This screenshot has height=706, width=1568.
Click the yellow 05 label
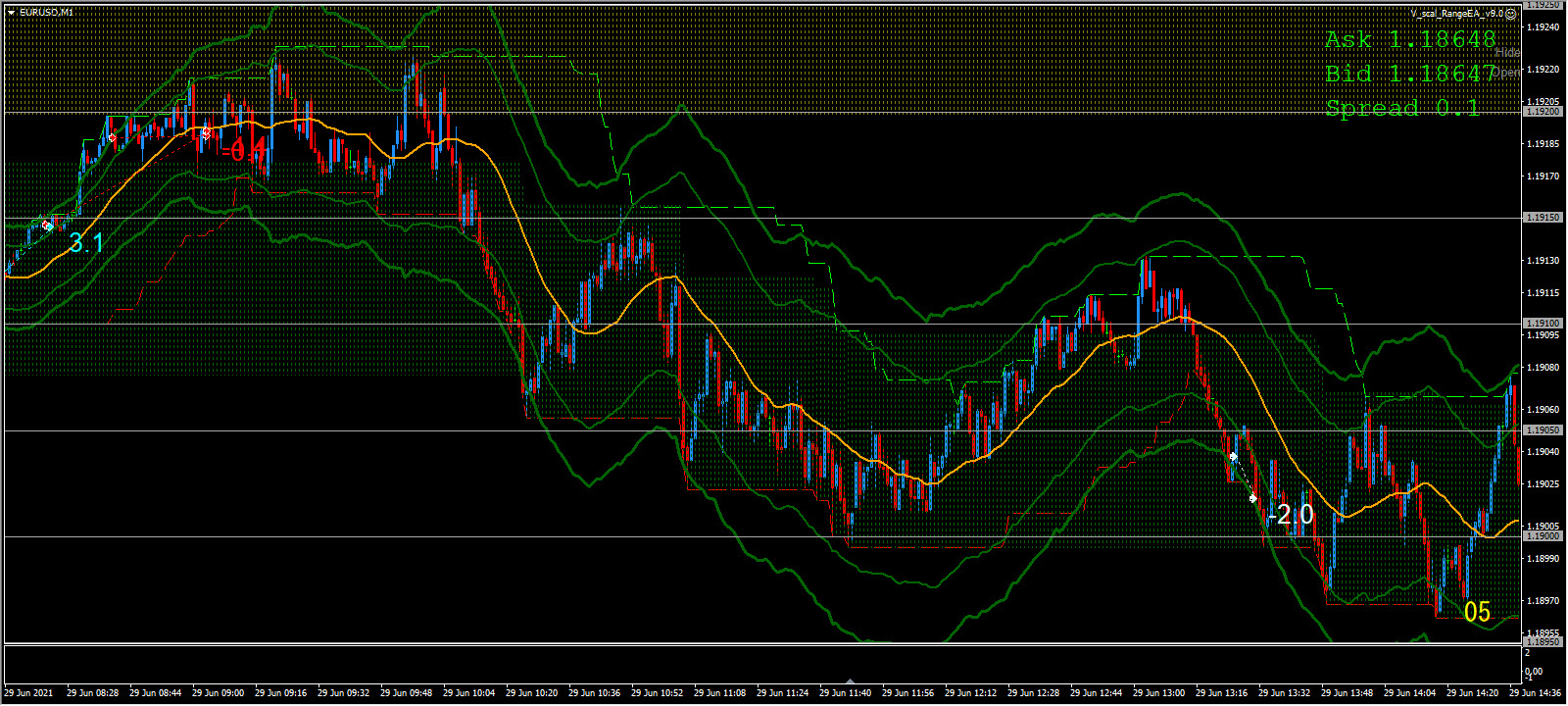coord(1477,613)
